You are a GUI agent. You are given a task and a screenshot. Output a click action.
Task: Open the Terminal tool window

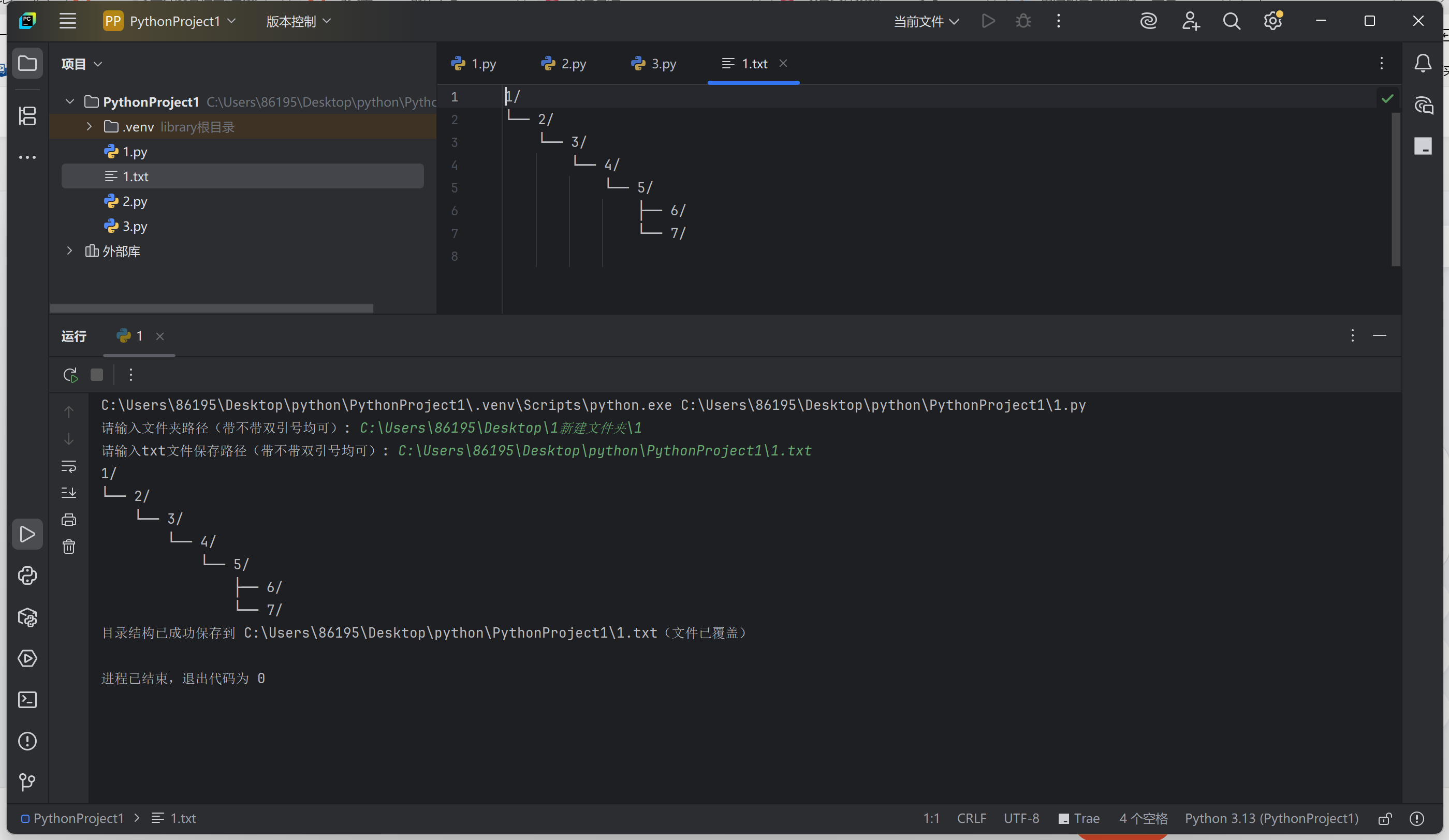click(27, 700)
